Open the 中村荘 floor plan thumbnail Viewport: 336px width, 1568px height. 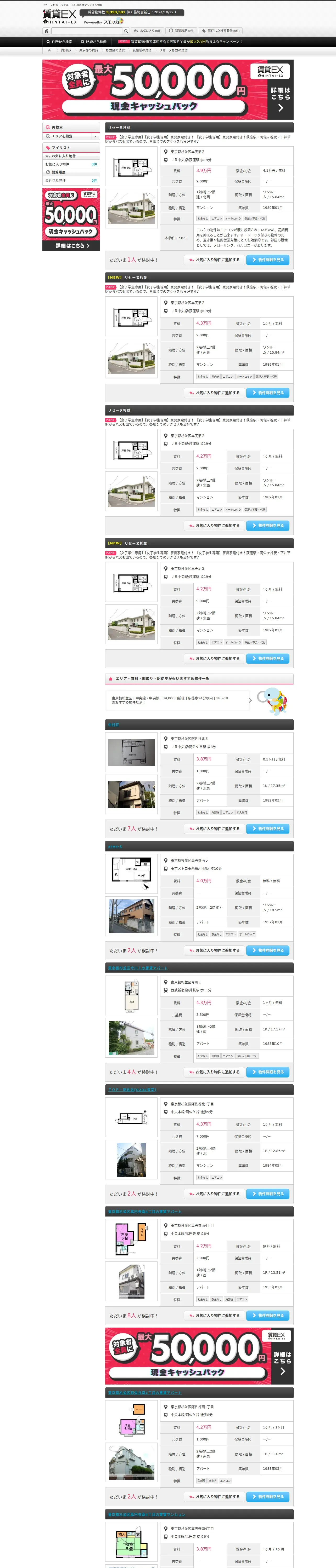click(132, 753)
